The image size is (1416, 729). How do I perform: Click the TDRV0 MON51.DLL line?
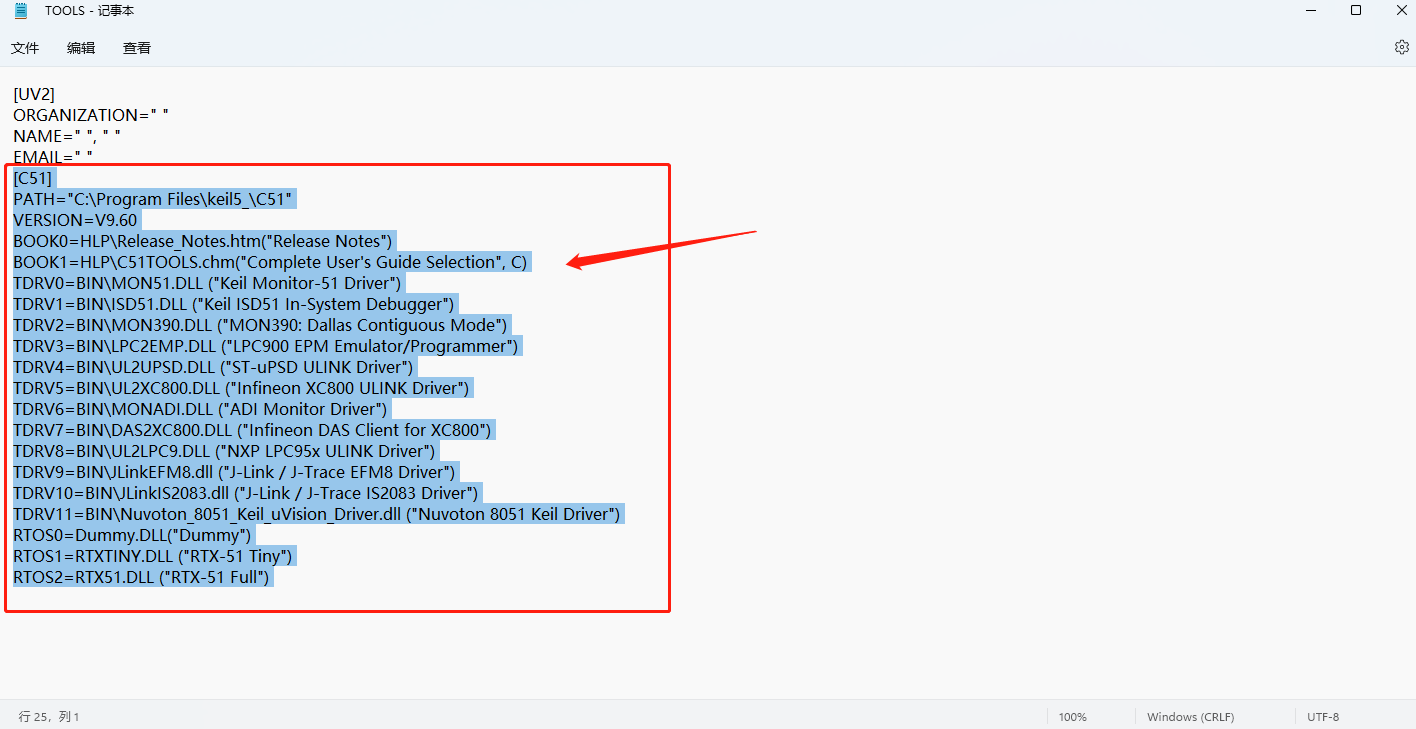tap(208, 283)
